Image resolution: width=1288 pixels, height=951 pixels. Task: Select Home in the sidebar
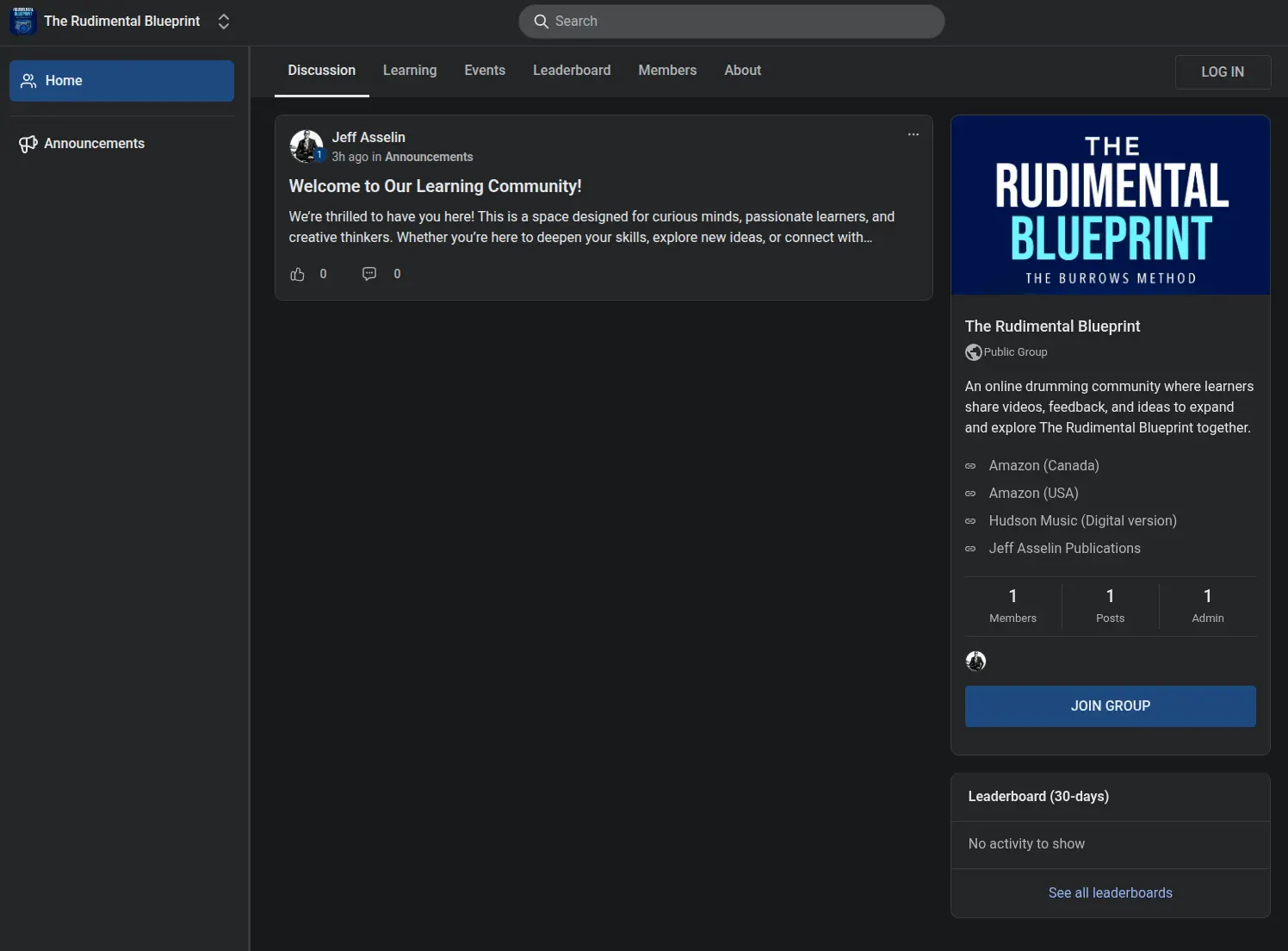pyautogui.click(x=121, y=81)
